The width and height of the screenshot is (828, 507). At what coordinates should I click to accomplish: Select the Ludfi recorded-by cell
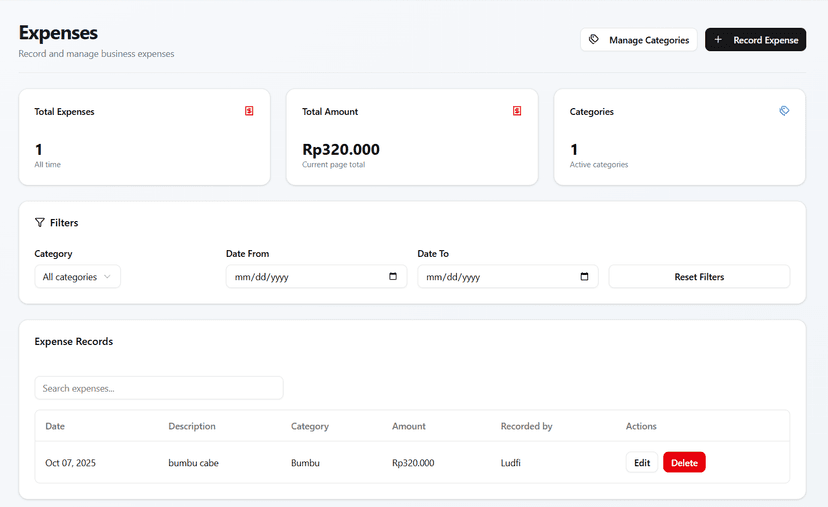pyautogui.click(x=511, y=463)
